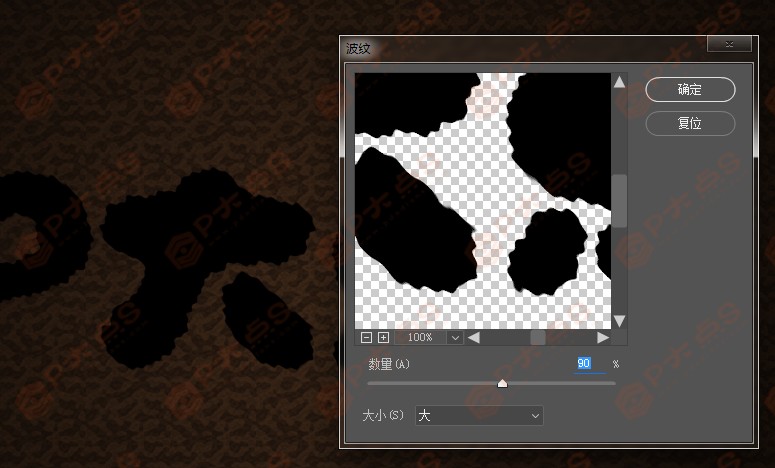Focus the 数量 value field showing 90

point(590,364)
